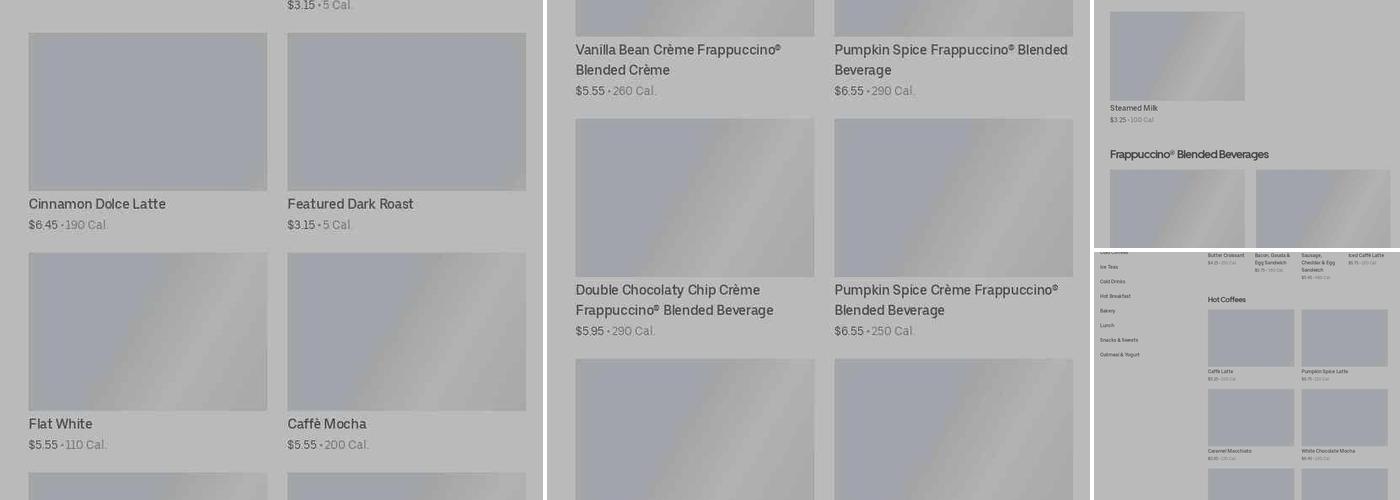Click the Steamed Milk item photo
The height and width of the screenshot is (500, 1400).
[x=1177, y=56]
